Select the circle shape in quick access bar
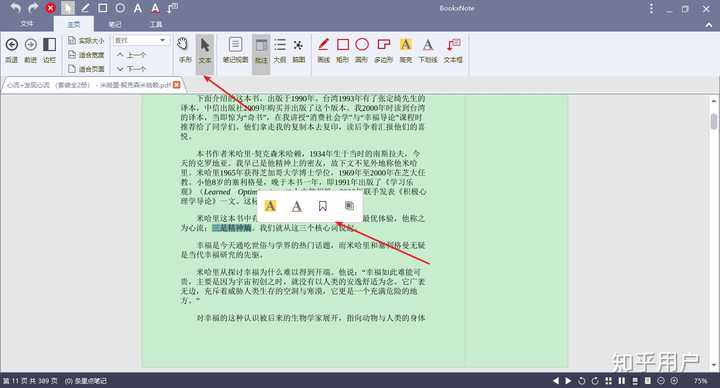This screenshot has height=388, width=720. tap(120, 8)
